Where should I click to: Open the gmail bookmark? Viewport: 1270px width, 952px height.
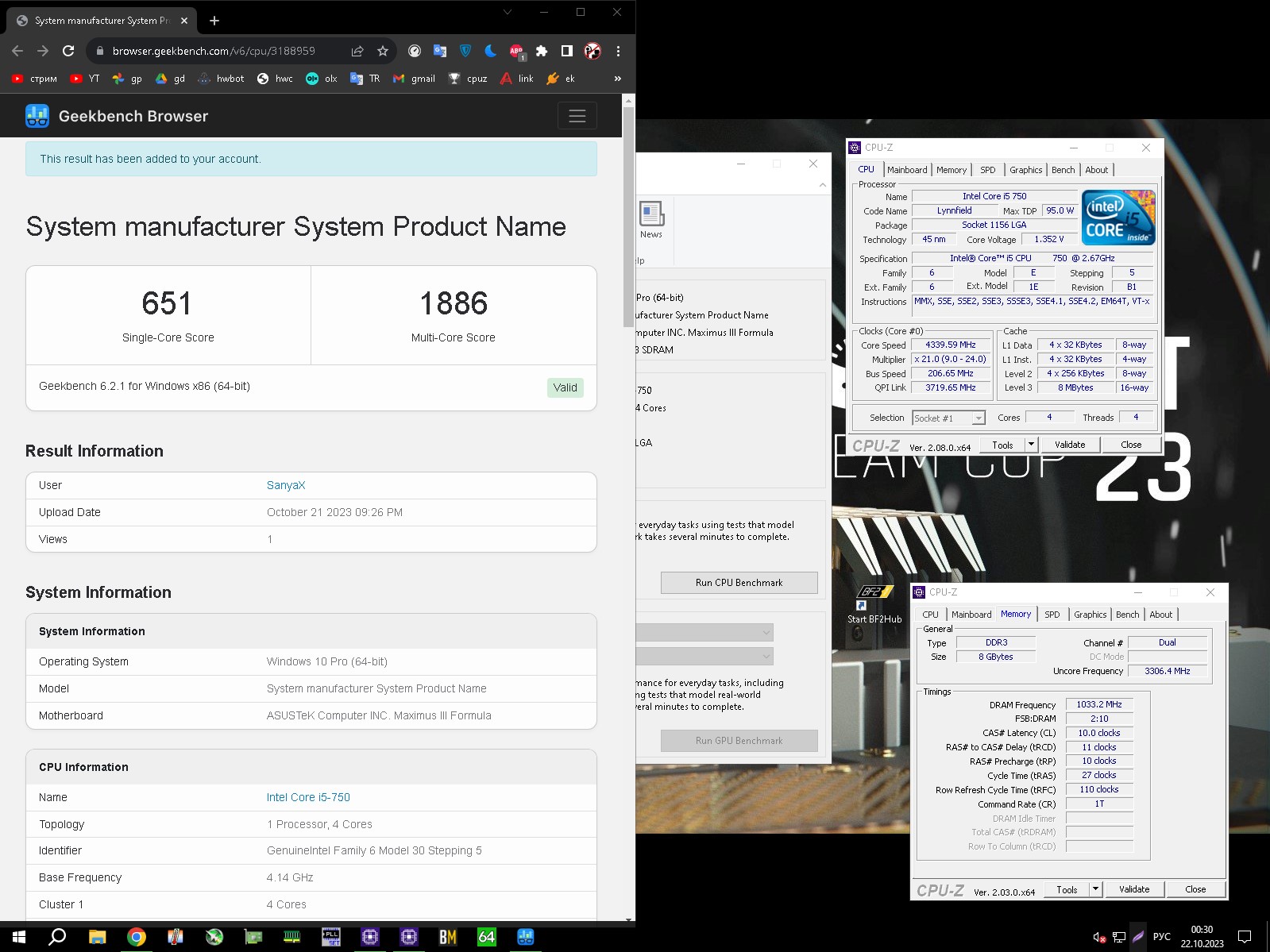415,79
